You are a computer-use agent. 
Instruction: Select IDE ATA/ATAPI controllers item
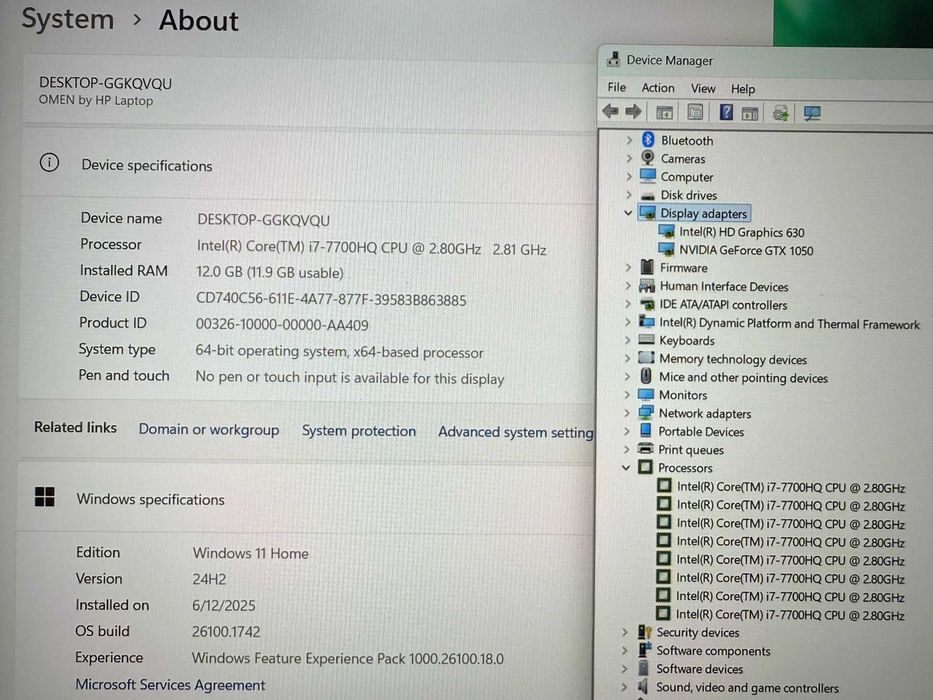tap(723, 305)
